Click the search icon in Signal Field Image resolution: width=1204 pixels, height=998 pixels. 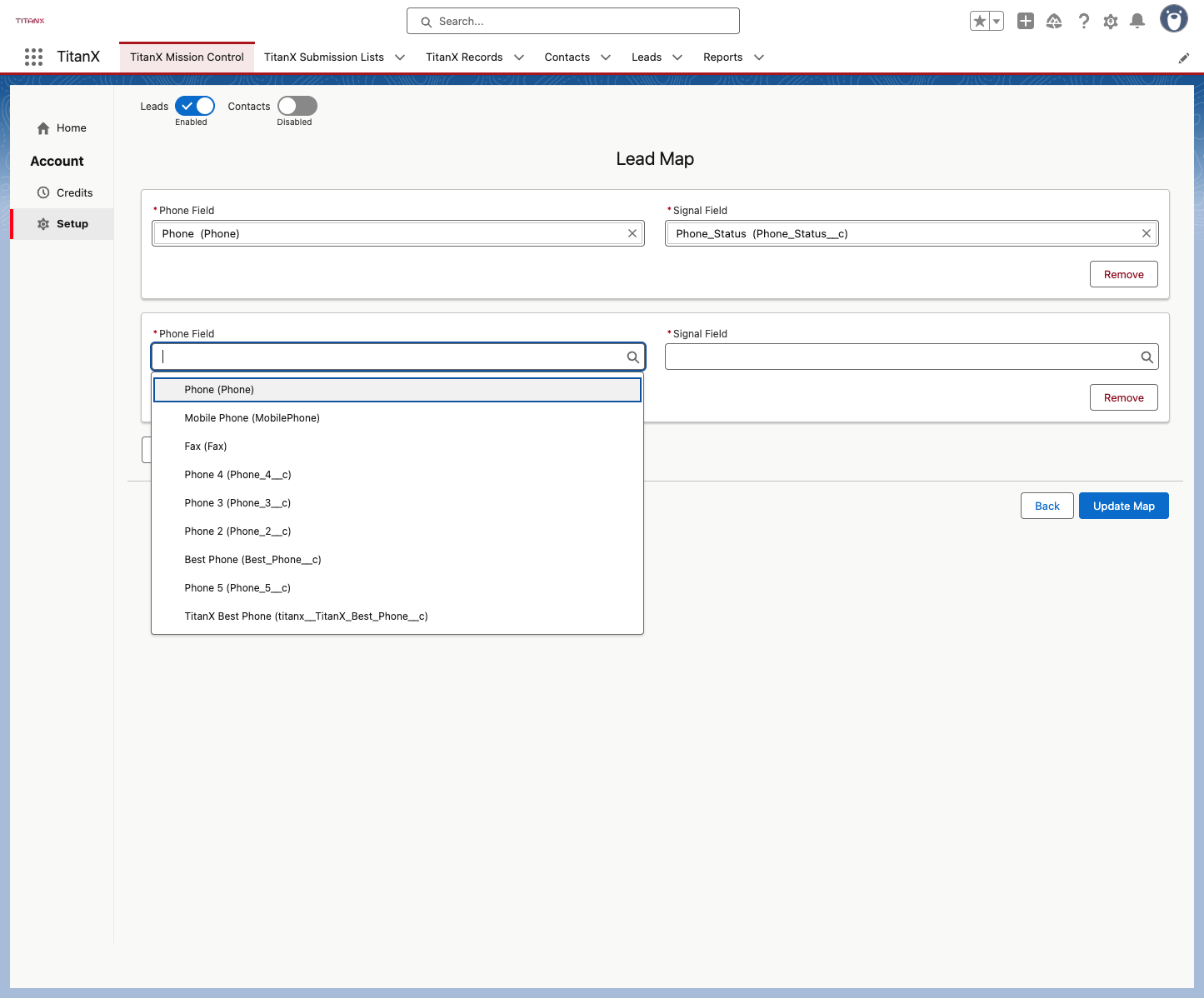click(1147, 357)
